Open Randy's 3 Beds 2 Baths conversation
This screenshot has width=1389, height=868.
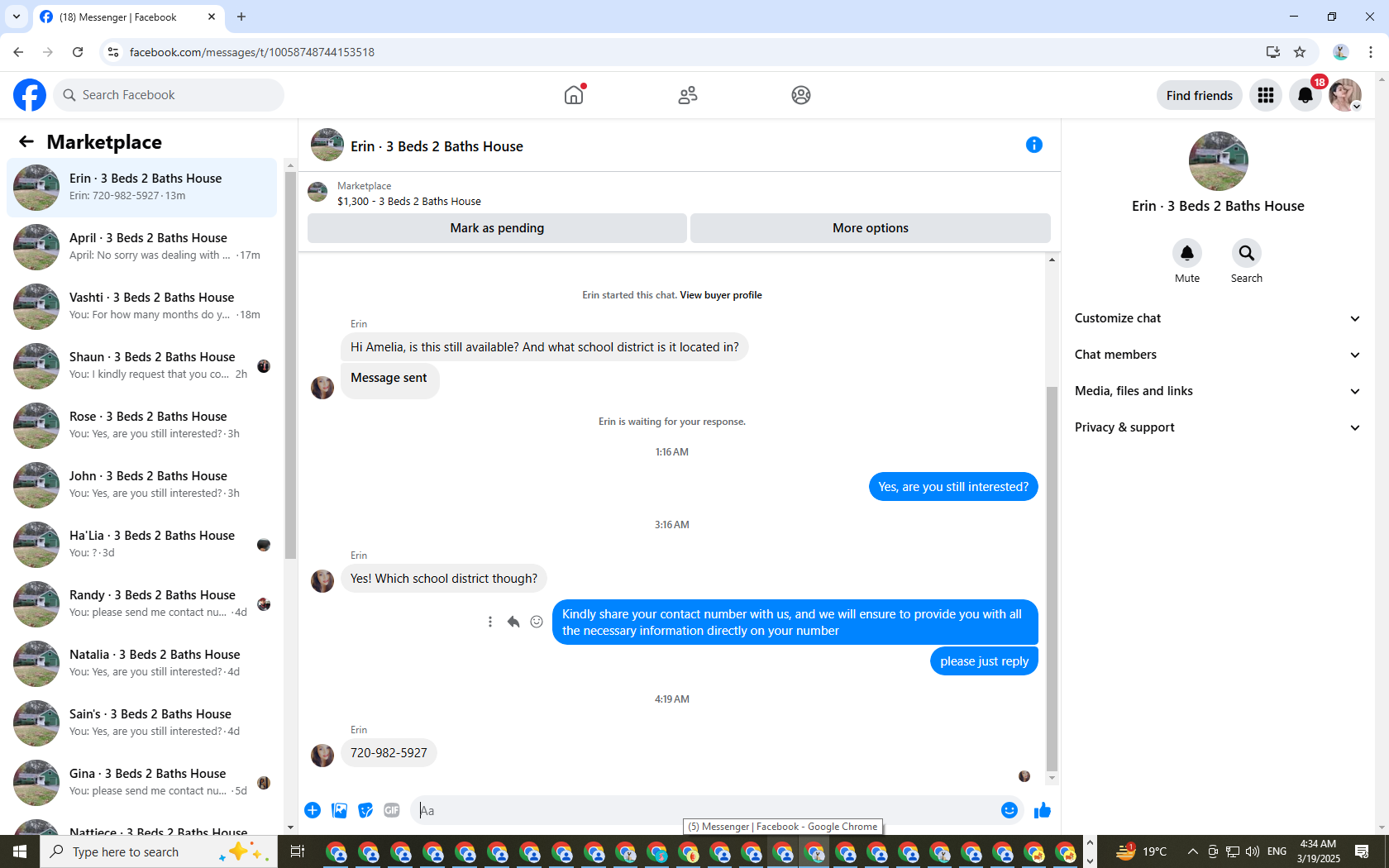[142, 604]
